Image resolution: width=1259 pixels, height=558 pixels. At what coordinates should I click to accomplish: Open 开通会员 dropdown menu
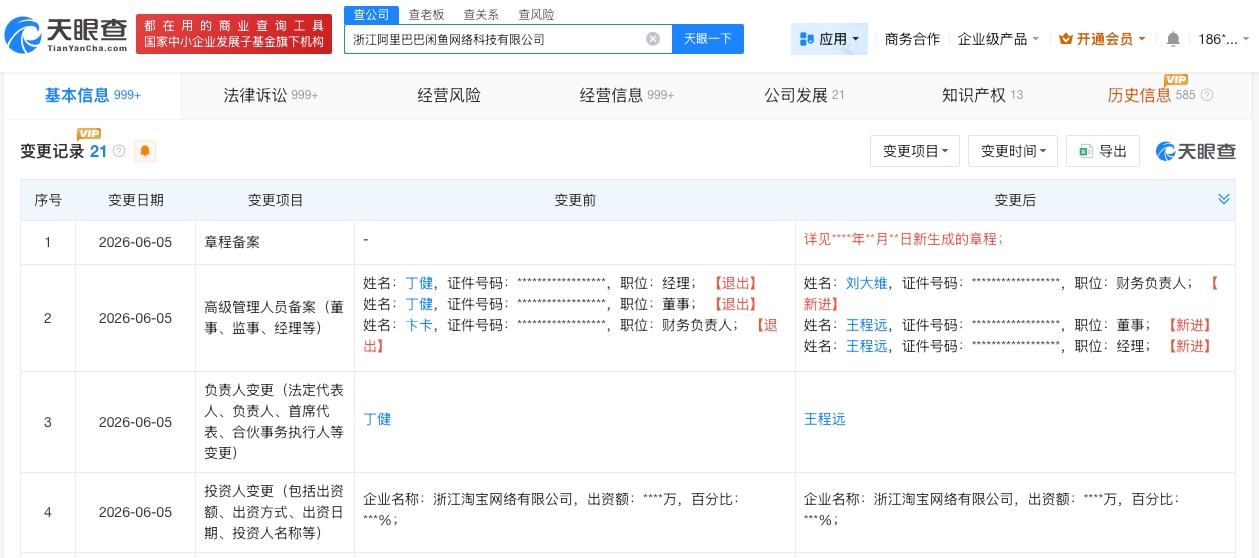coord(1102,39)
